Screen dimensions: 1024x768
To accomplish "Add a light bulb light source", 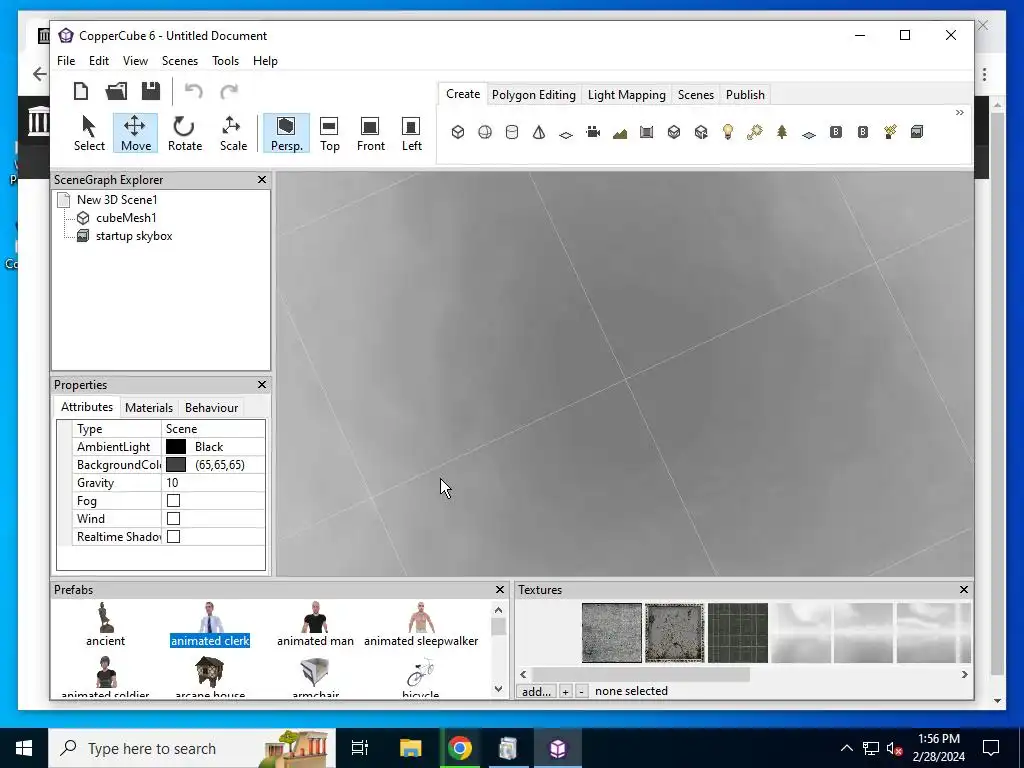I will tap(728, 132).
